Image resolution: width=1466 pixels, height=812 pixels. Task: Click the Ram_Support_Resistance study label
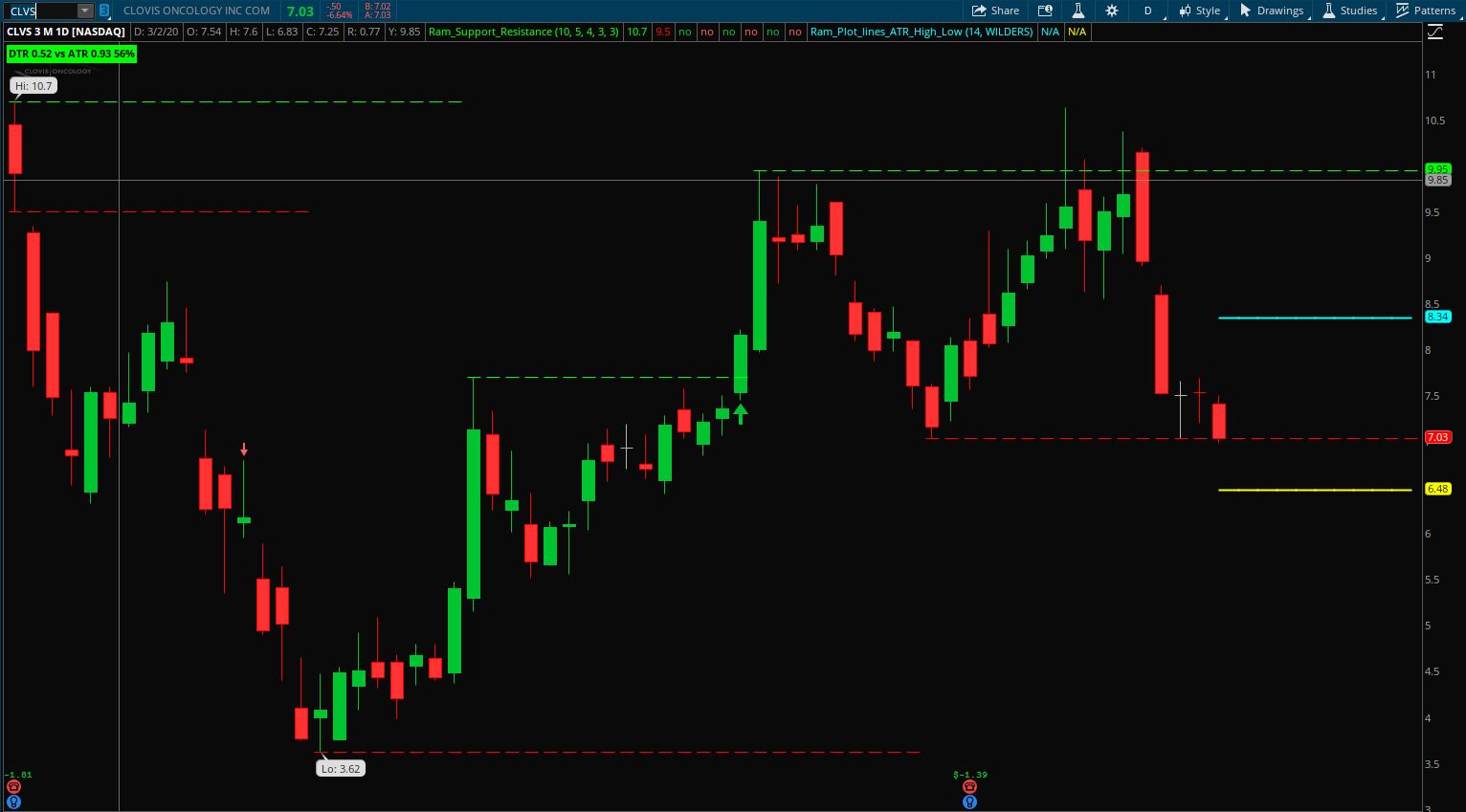[x=523, y=32]
